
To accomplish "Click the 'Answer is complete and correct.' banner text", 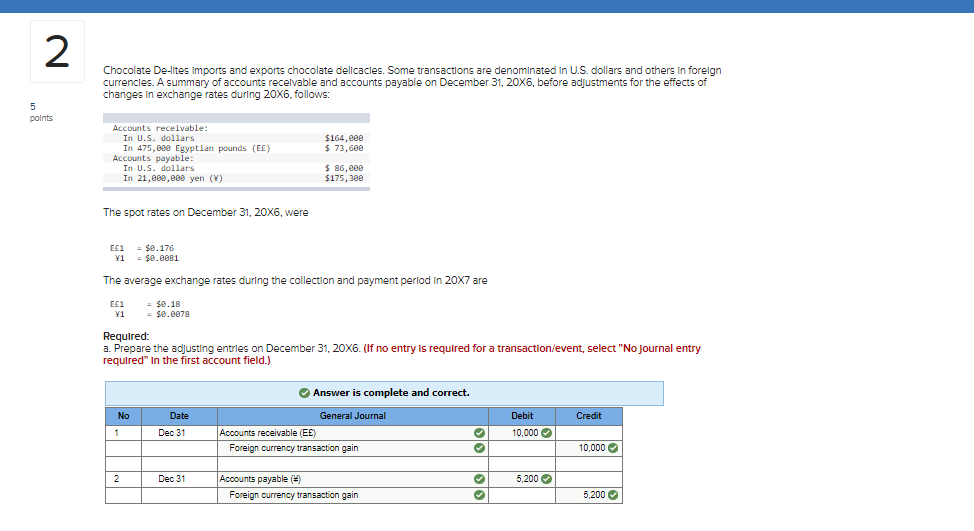I will coord(391,393).
